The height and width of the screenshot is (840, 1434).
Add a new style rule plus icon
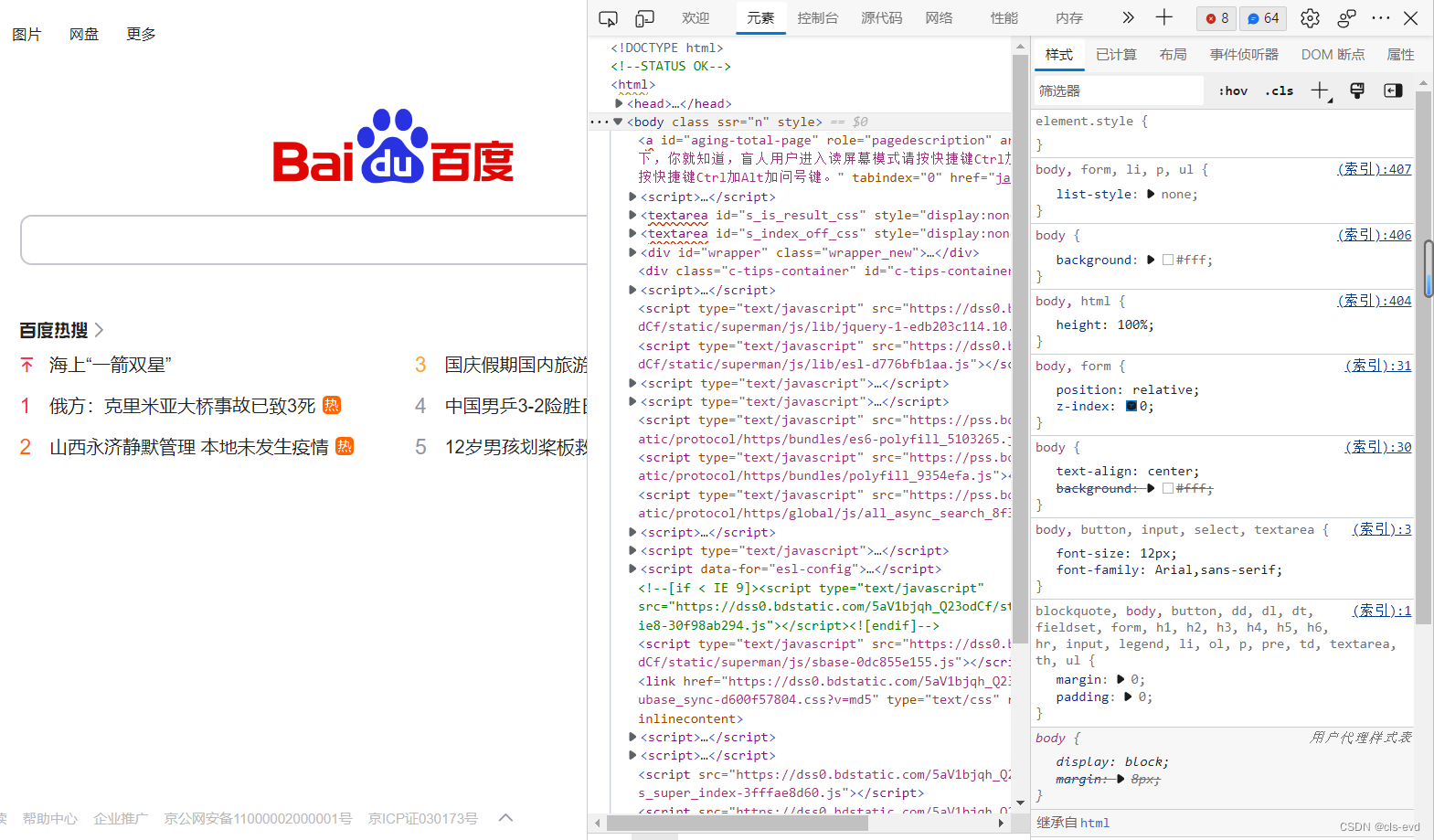(x=1321, y=90)
